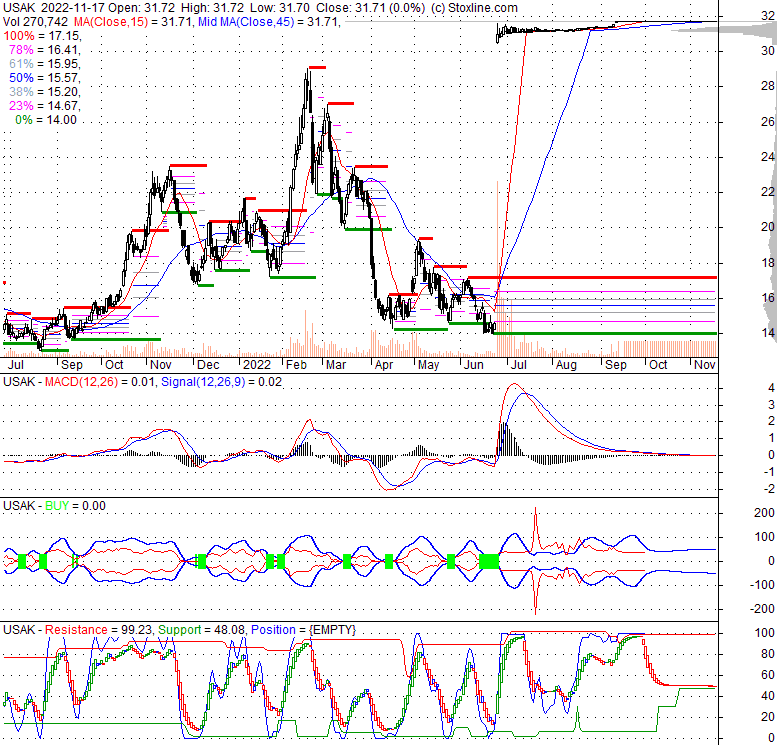Click the 'Resistance = 99.23' label
Screen dimensions: 778x746
tap(98, 630)
